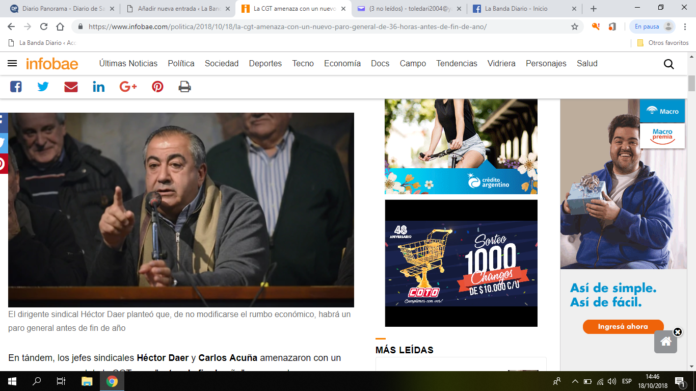Viewport: 696px width, 391px height.
Task: Click the Héctor Daer article photo
Action: pos(181,210)
